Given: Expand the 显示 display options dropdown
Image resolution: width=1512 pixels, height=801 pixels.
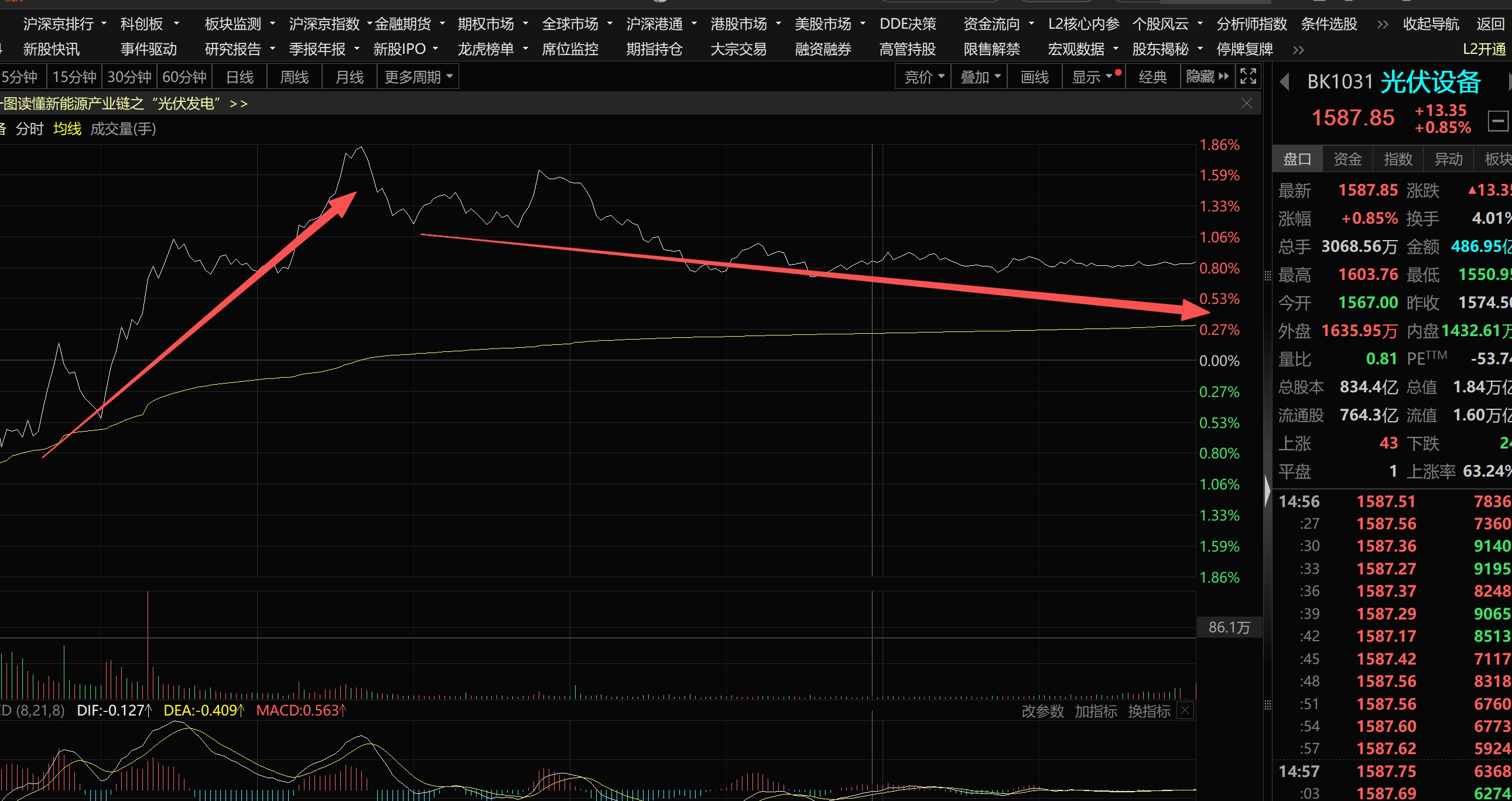Looking at the screenshot, I should click(x=1092, y=77).
